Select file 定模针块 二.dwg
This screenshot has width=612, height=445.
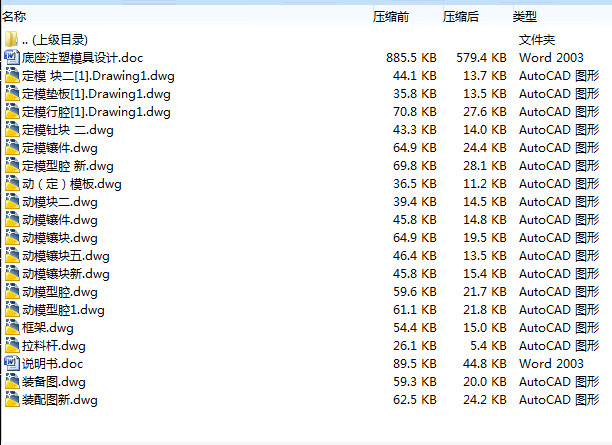(x=68, y=130)
